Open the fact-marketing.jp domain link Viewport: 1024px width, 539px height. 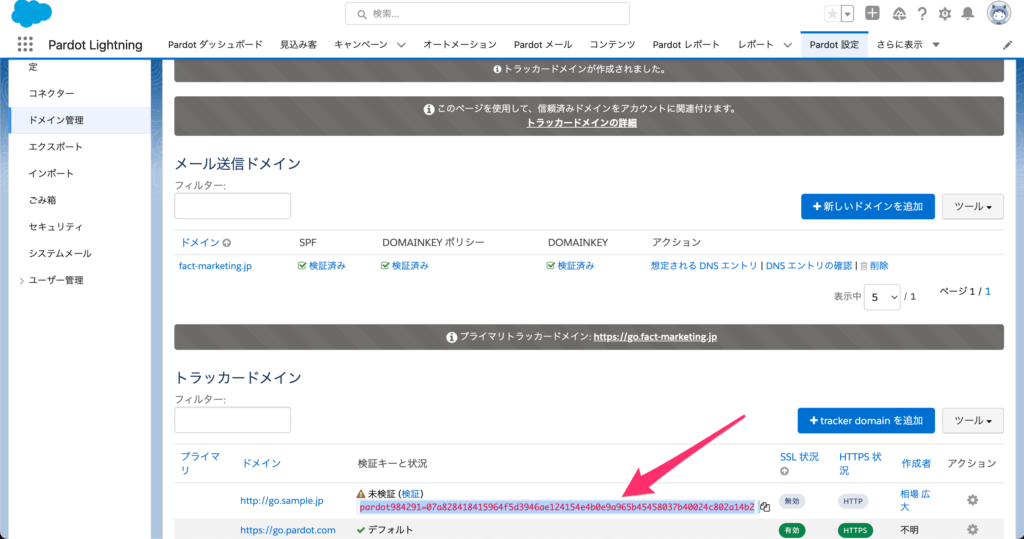(x=215, y=266)
